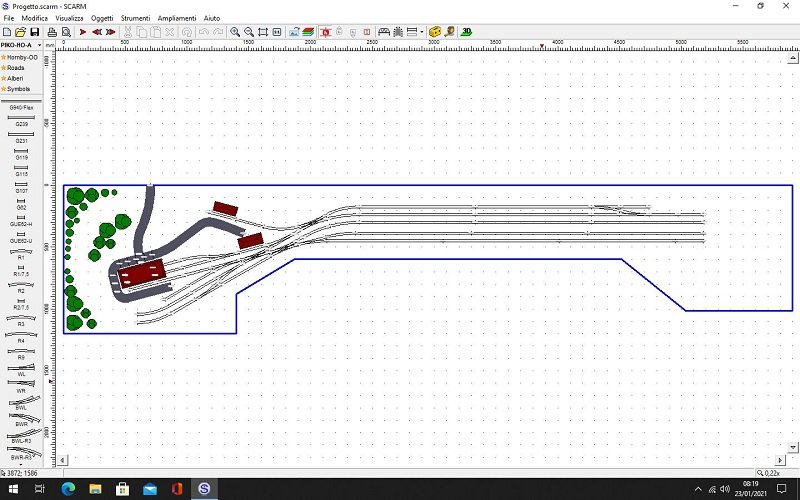Choose the WL turnout track piece
This screenshot has height=500, width=800.
(21, 372)
